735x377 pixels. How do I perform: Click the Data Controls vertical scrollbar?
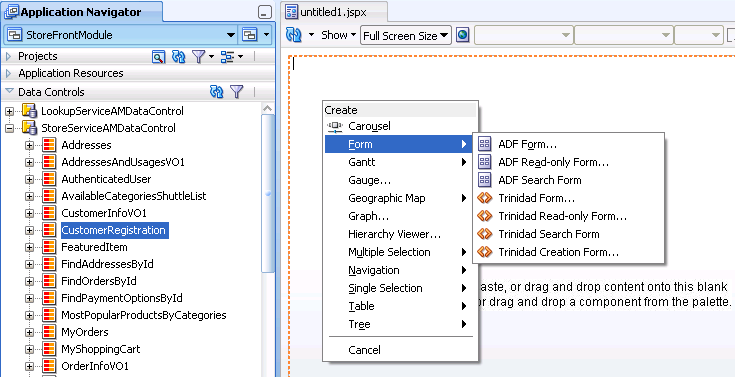268,192
